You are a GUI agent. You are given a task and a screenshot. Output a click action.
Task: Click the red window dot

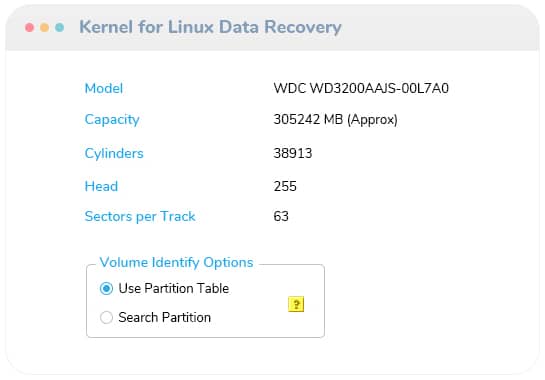click(x=30, y=27)
